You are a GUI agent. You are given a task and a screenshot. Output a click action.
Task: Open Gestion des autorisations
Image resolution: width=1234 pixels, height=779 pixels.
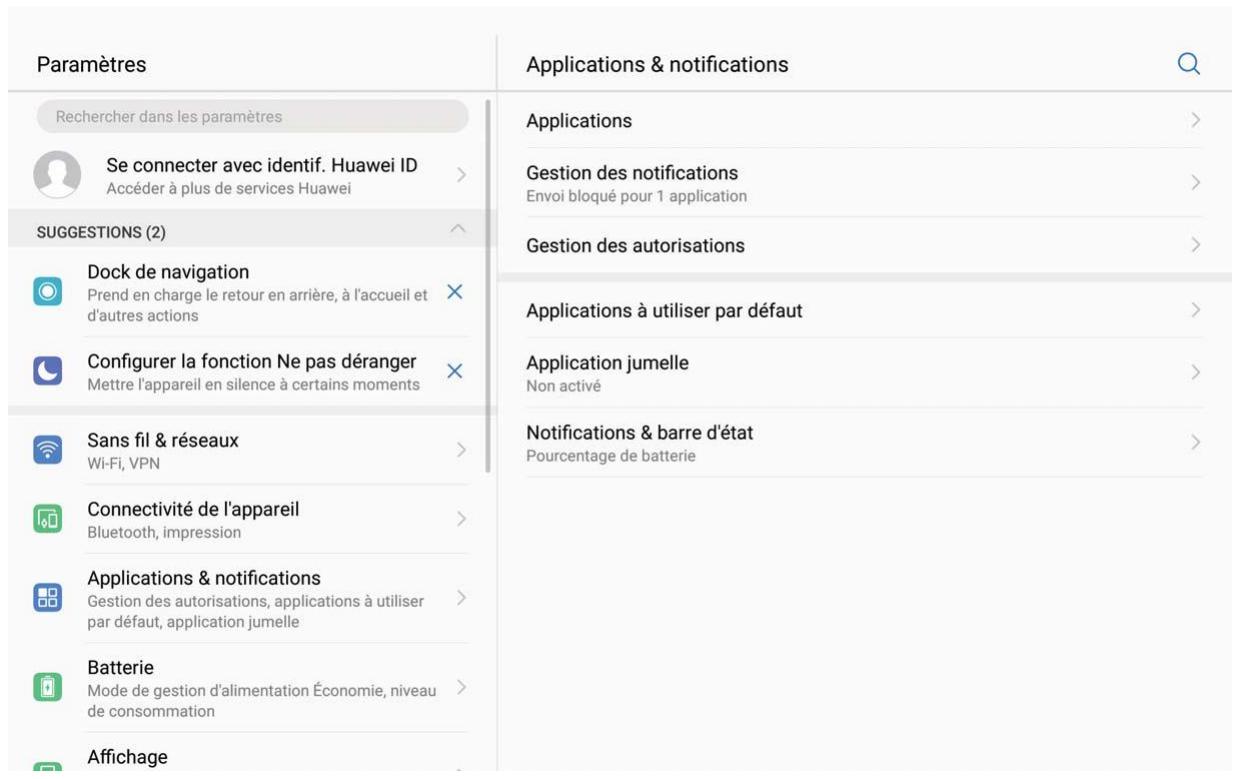(x=860, y=244)
